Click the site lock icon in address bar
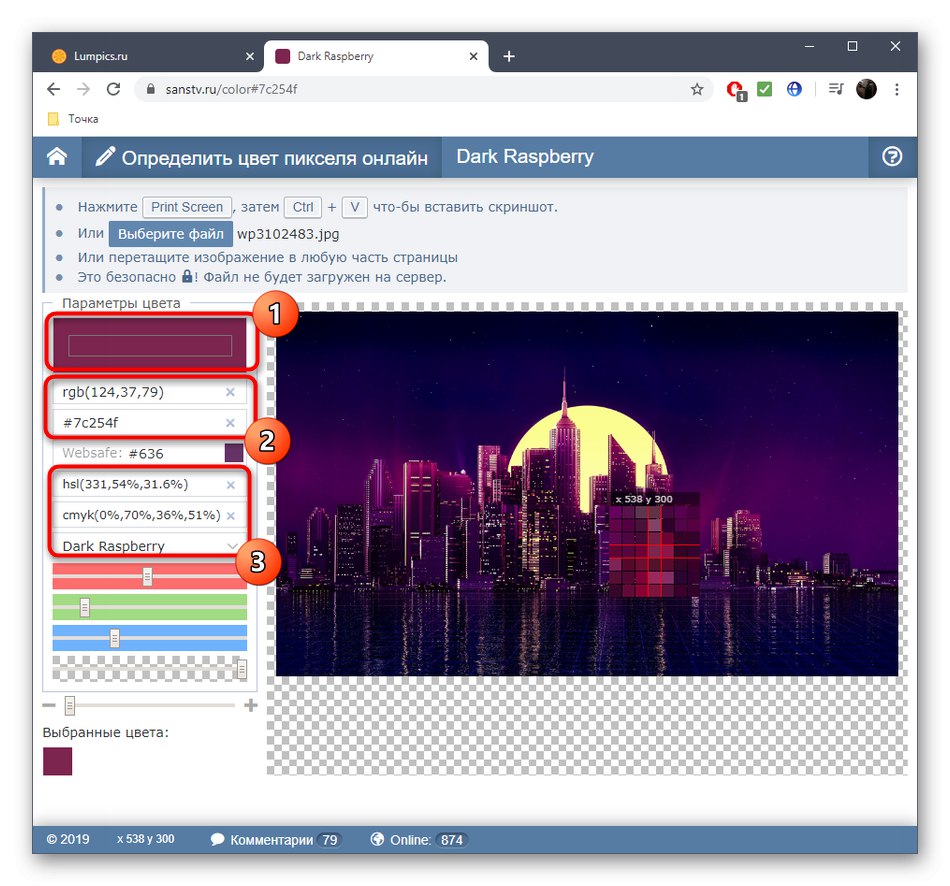 (x=151, y=88)
